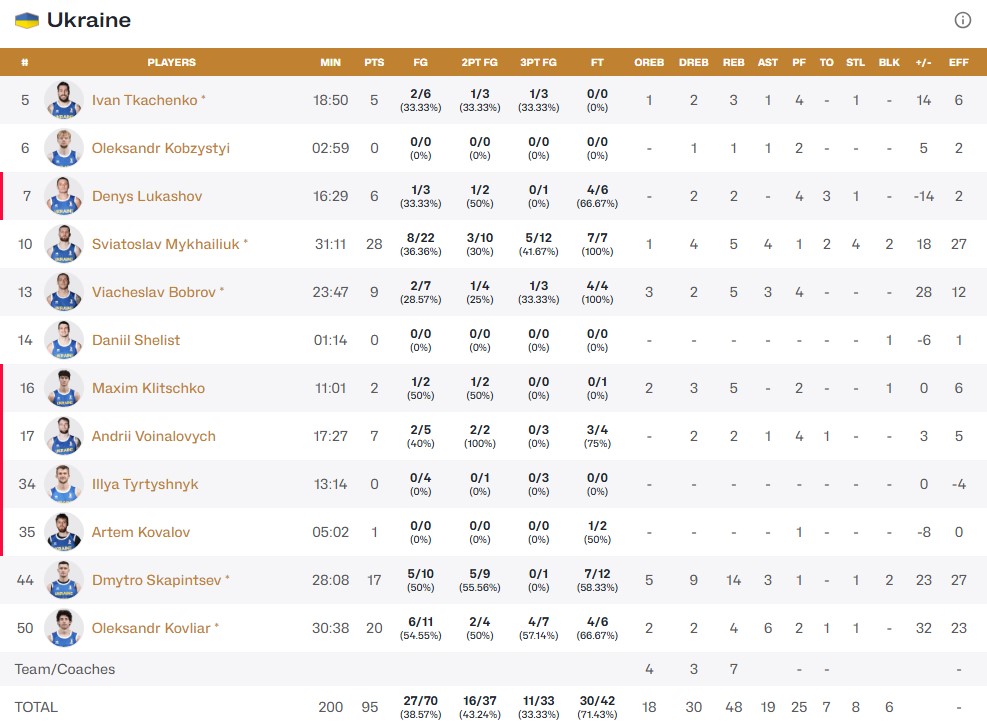Click the info icon beside Ukraine header

click(x=962, y=20)
